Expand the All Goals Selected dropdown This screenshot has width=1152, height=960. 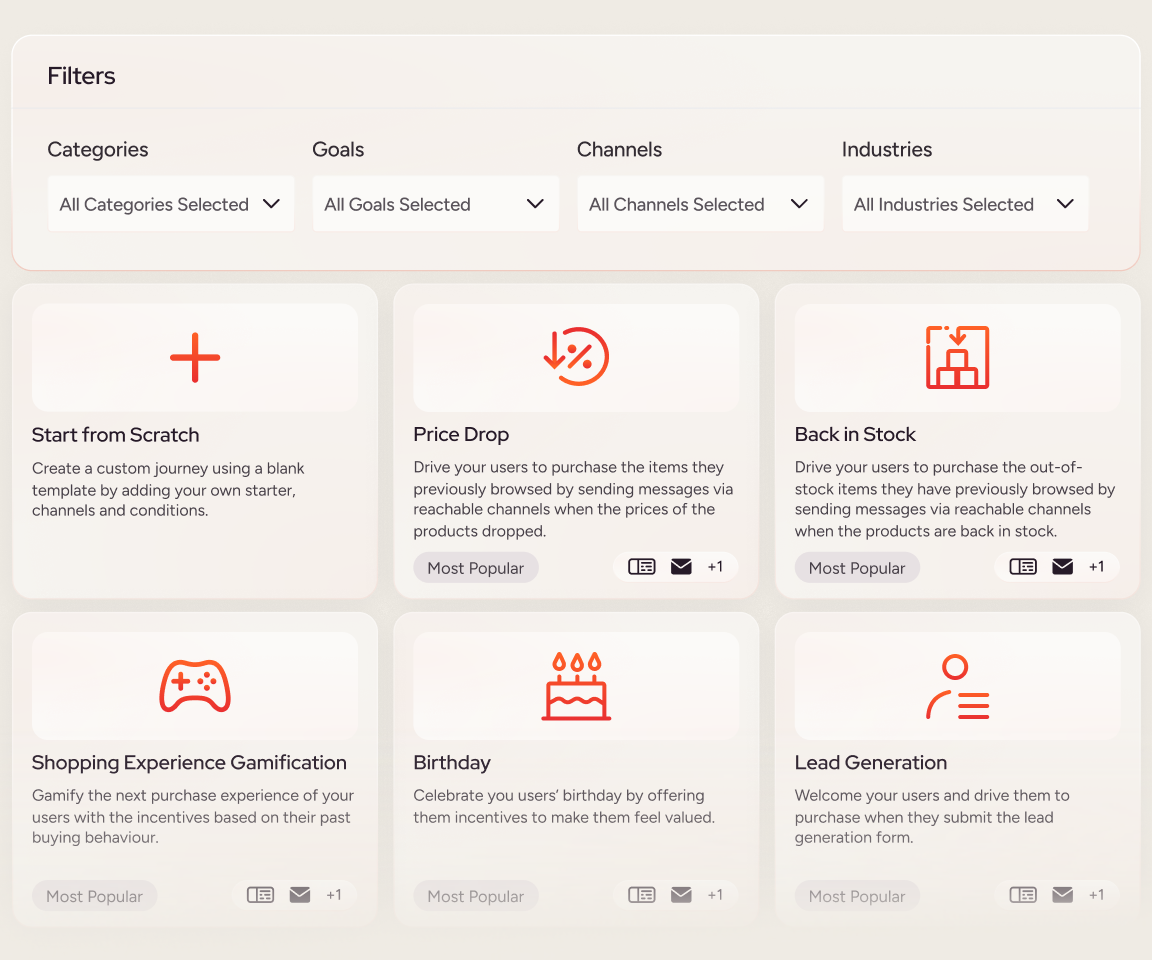coord(435,204)
